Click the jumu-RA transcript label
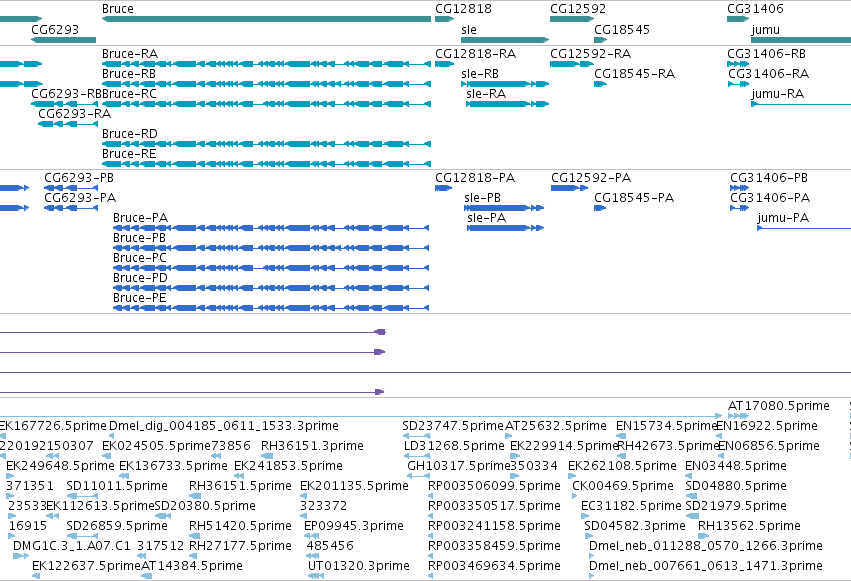851x581 pixels. [x=778, y=94]
